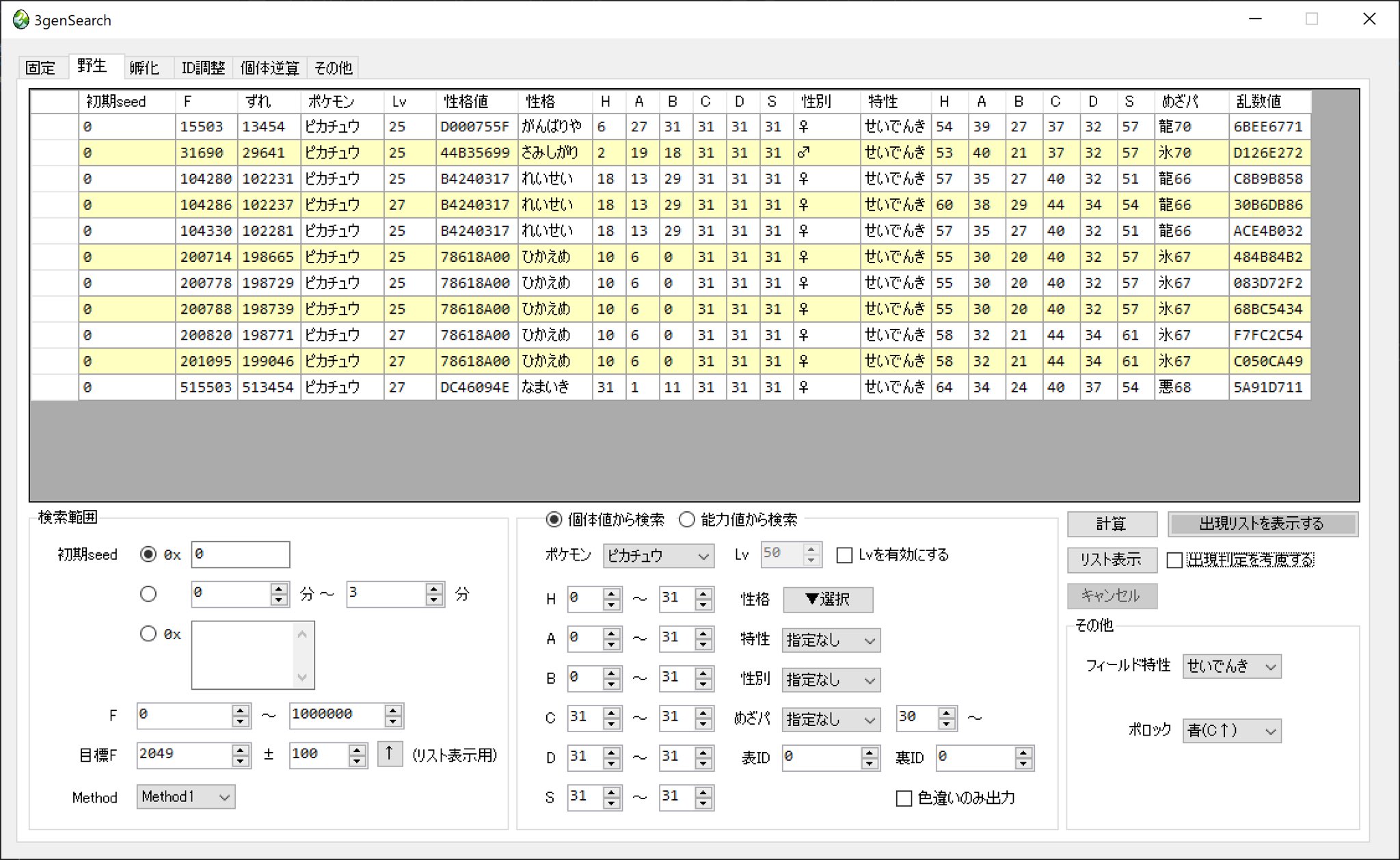This screenshot has height=860, width=1400.
Task: Expand the ポロック 青(C↑) dropdown
Action: pos(1231,731)
